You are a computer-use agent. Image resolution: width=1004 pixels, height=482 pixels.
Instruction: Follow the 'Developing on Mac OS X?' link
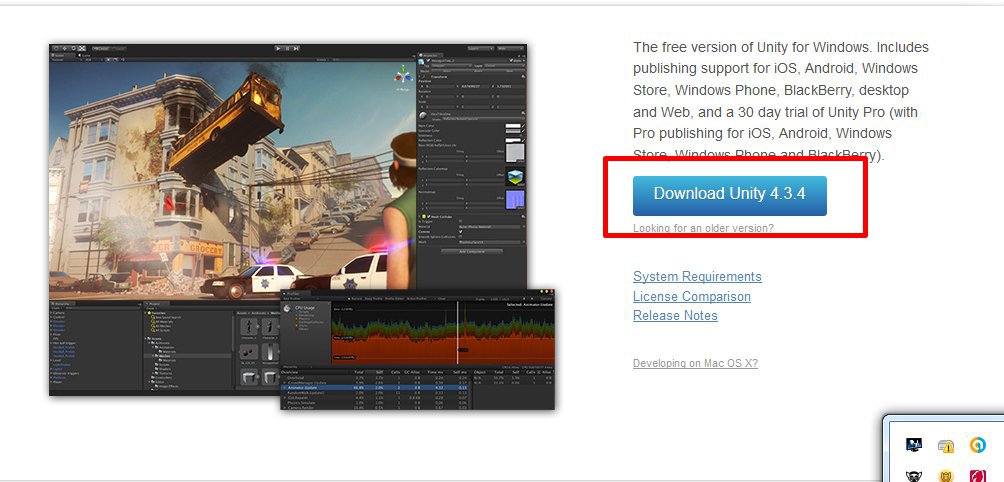pyautogui.click(x=695, y=363)
